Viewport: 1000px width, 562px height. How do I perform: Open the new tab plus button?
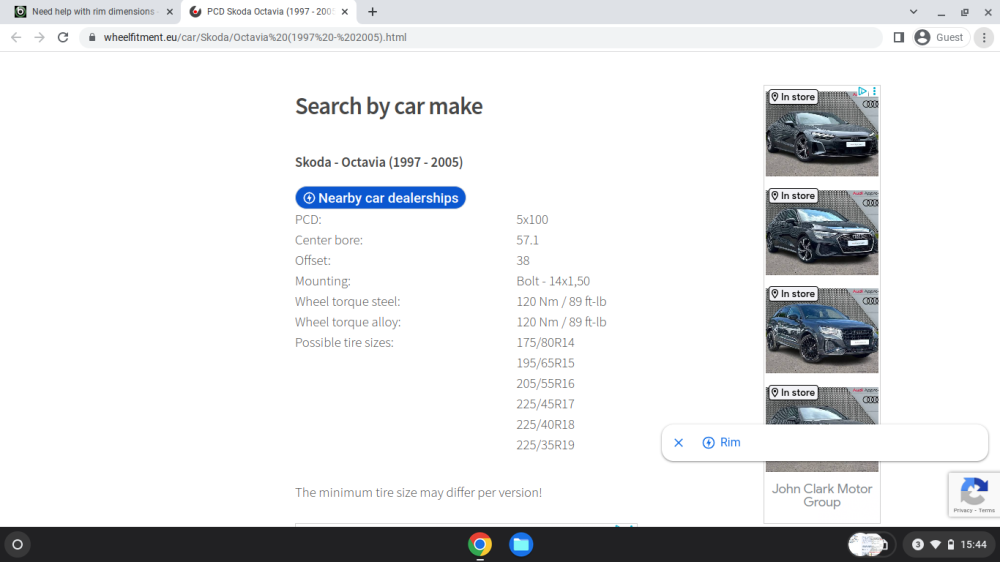click(372, 11)
